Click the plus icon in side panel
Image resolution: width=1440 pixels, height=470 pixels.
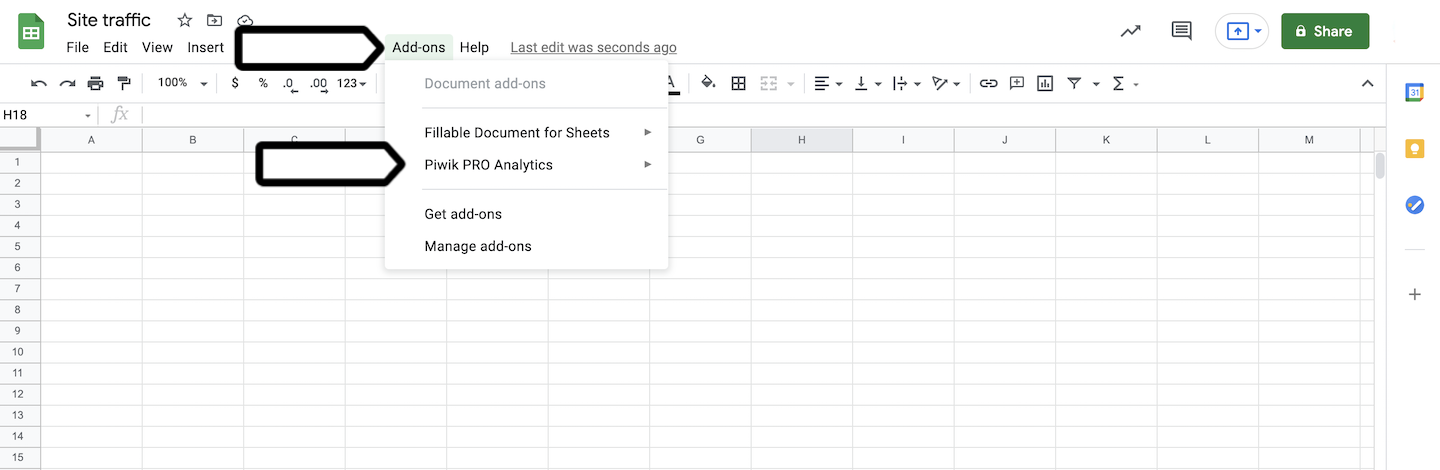coord(1414,294)
